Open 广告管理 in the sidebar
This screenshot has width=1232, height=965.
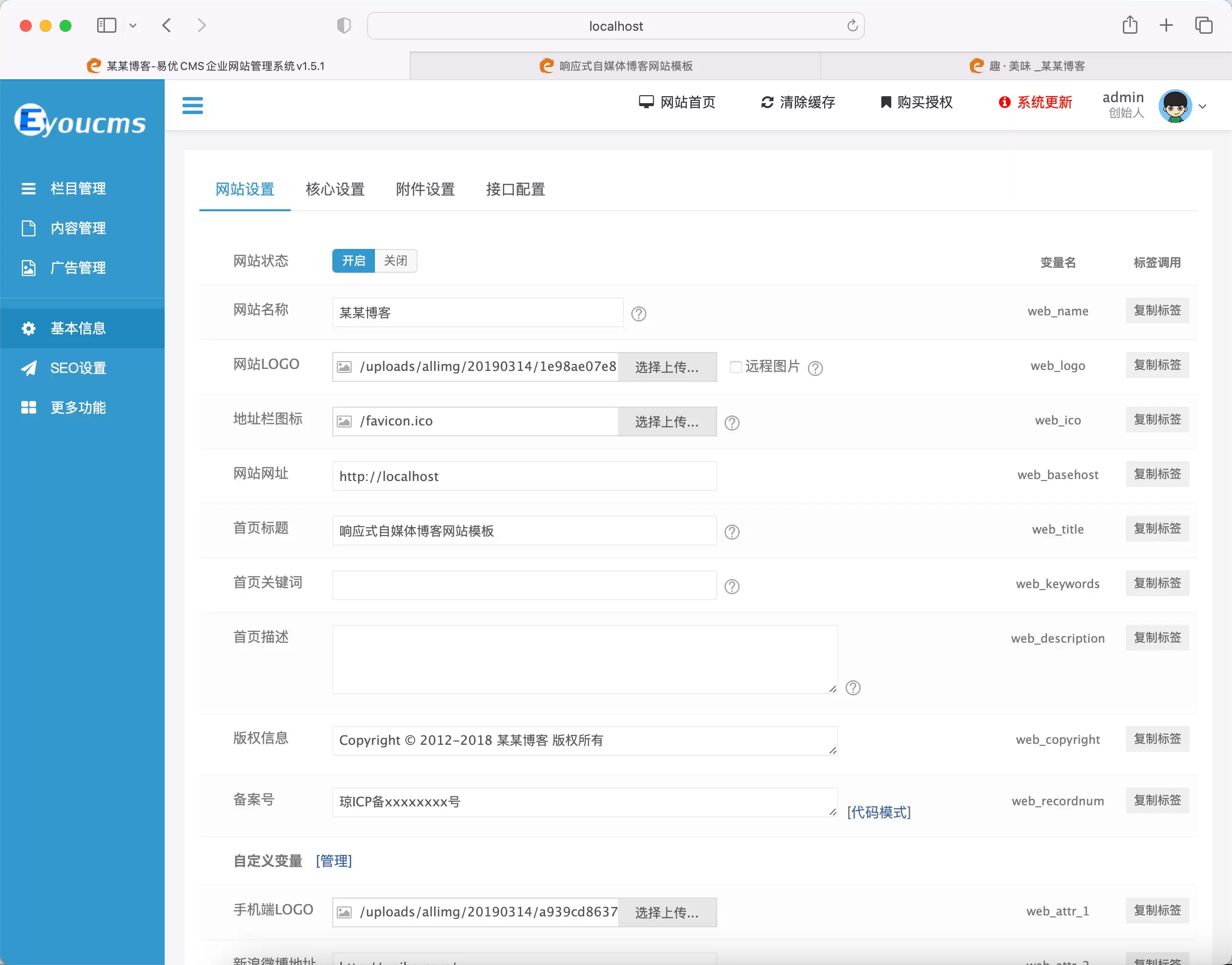pyautogui.click(x=82, y=267)
